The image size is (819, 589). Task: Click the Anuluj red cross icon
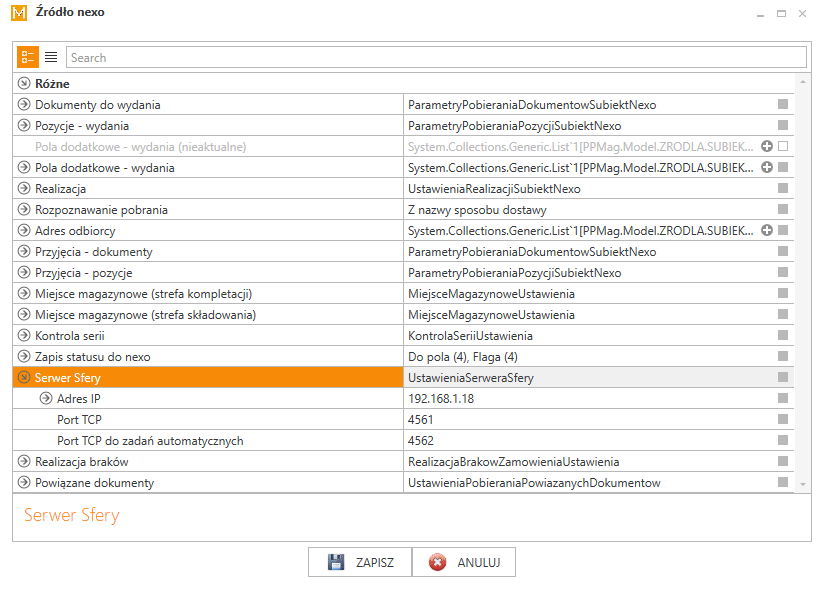pyautogui.click(x=437, y=562)
